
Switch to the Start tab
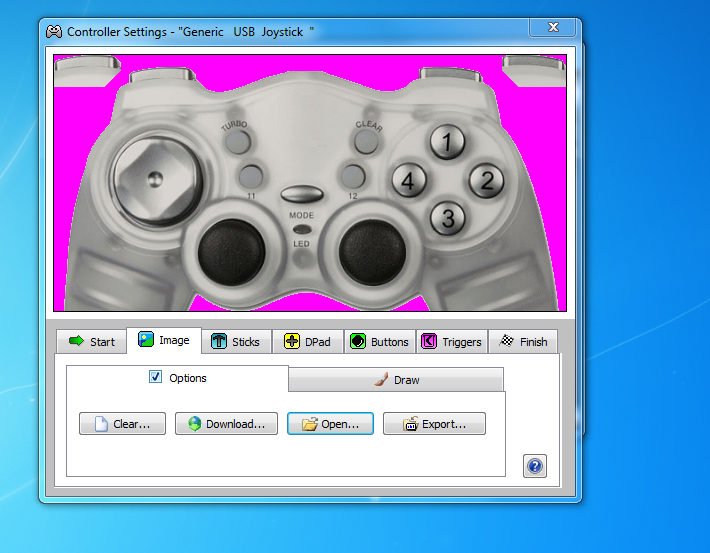point(91,341)
